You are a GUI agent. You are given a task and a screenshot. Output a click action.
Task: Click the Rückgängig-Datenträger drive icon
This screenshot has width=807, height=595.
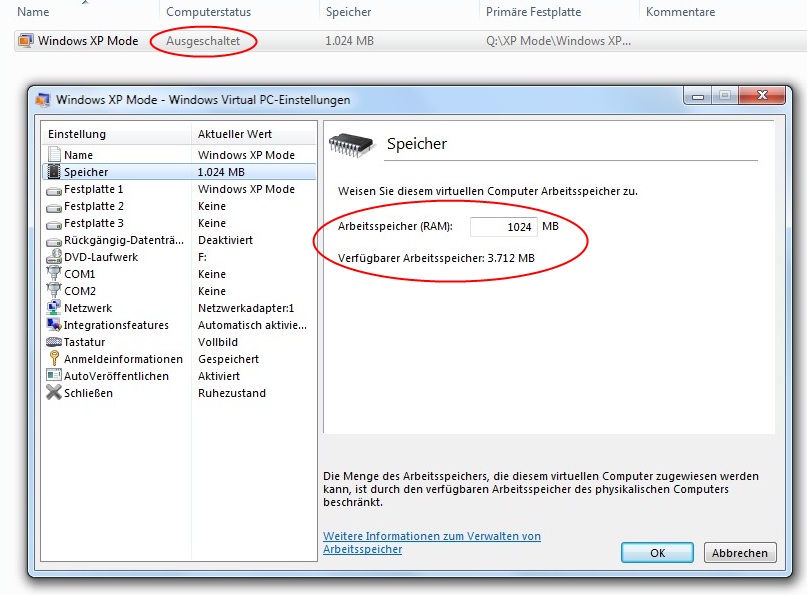pyautogui.click(x=54, y=241)
